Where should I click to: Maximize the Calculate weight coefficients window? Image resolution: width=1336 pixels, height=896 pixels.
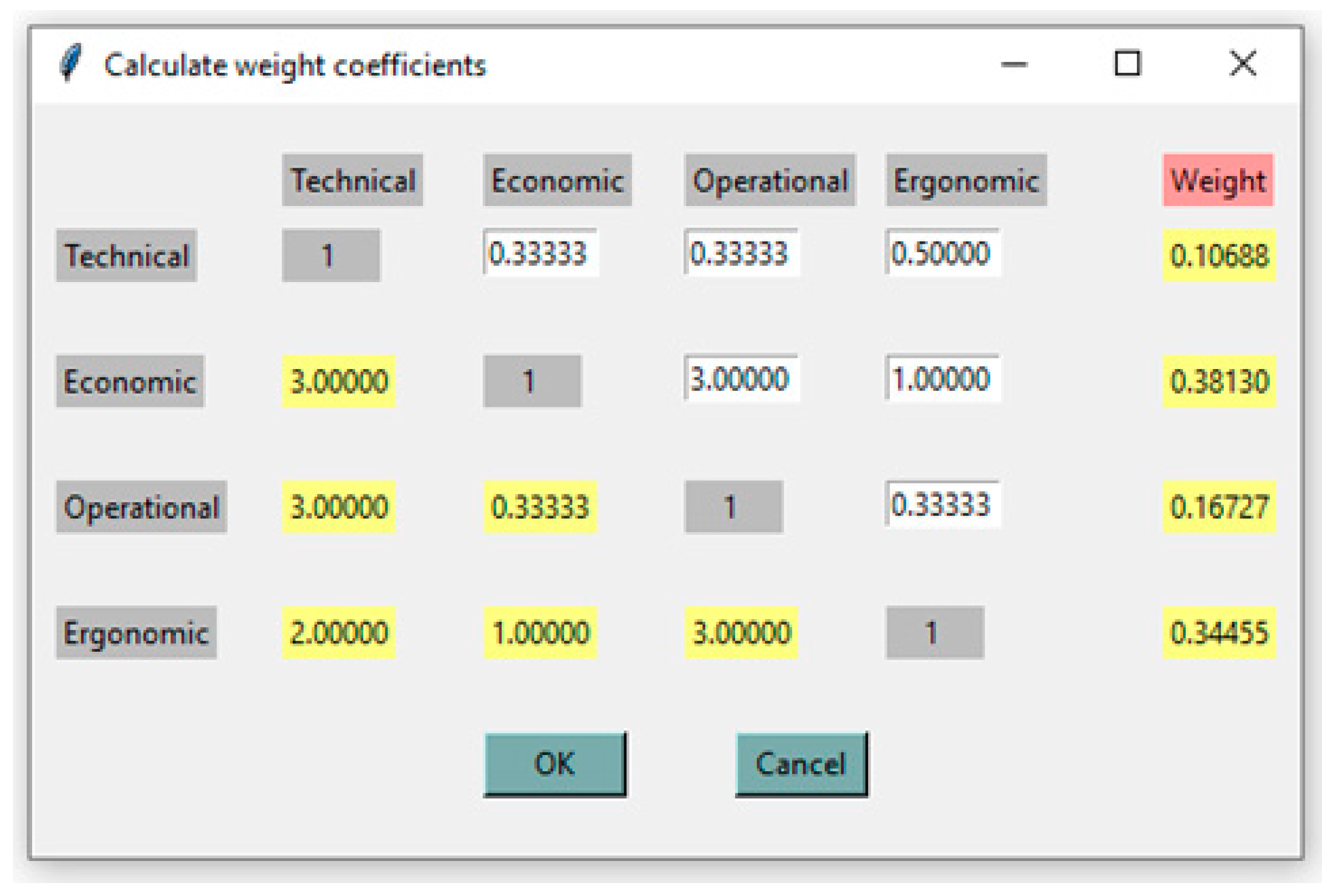point(1127,63)
